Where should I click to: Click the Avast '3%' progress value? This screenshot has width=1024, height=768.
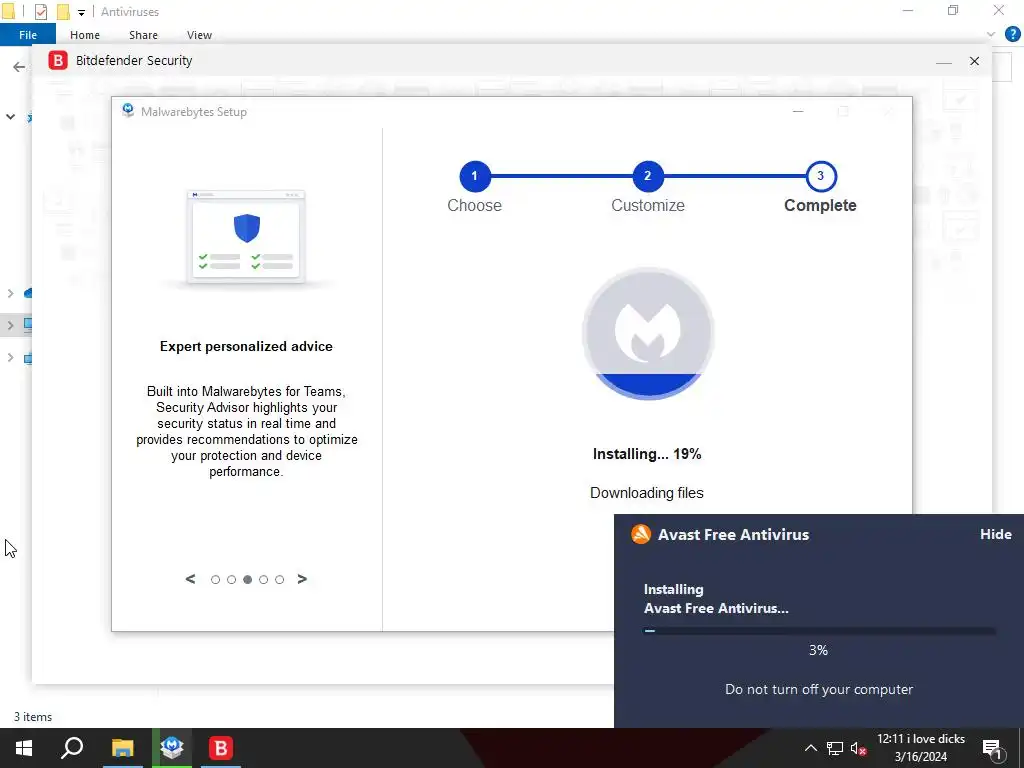818,650
